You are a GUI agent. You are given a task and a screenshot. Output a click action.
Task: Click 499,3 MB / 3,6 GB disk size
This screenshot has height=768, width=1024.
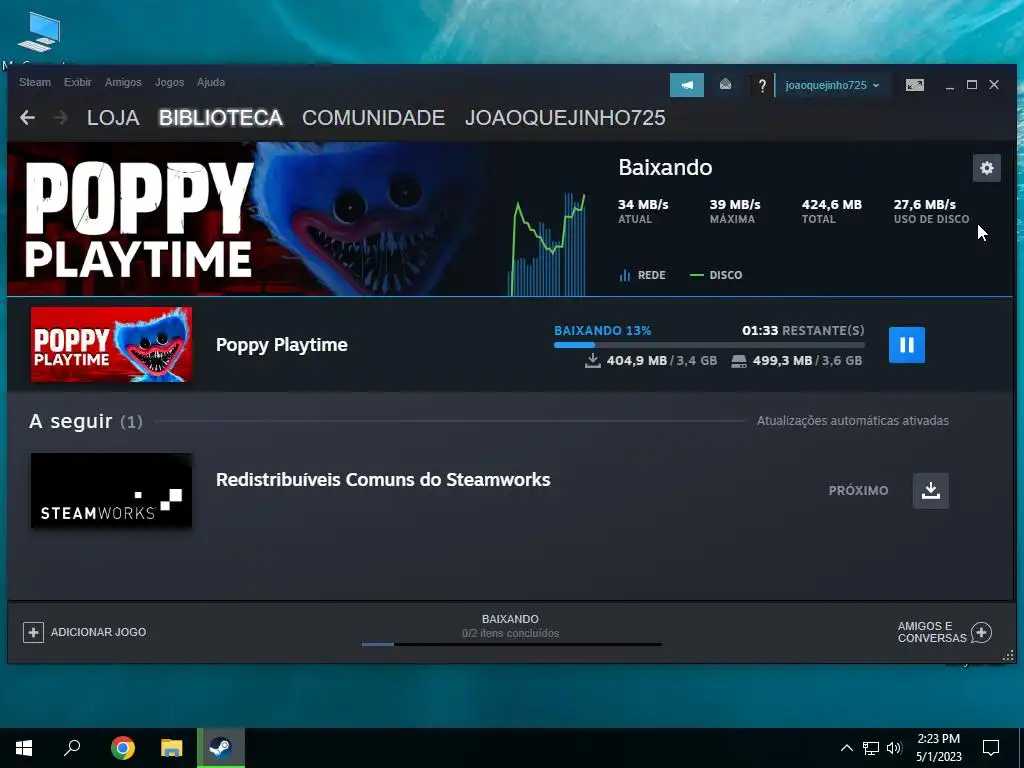click(x=797, y=360)
